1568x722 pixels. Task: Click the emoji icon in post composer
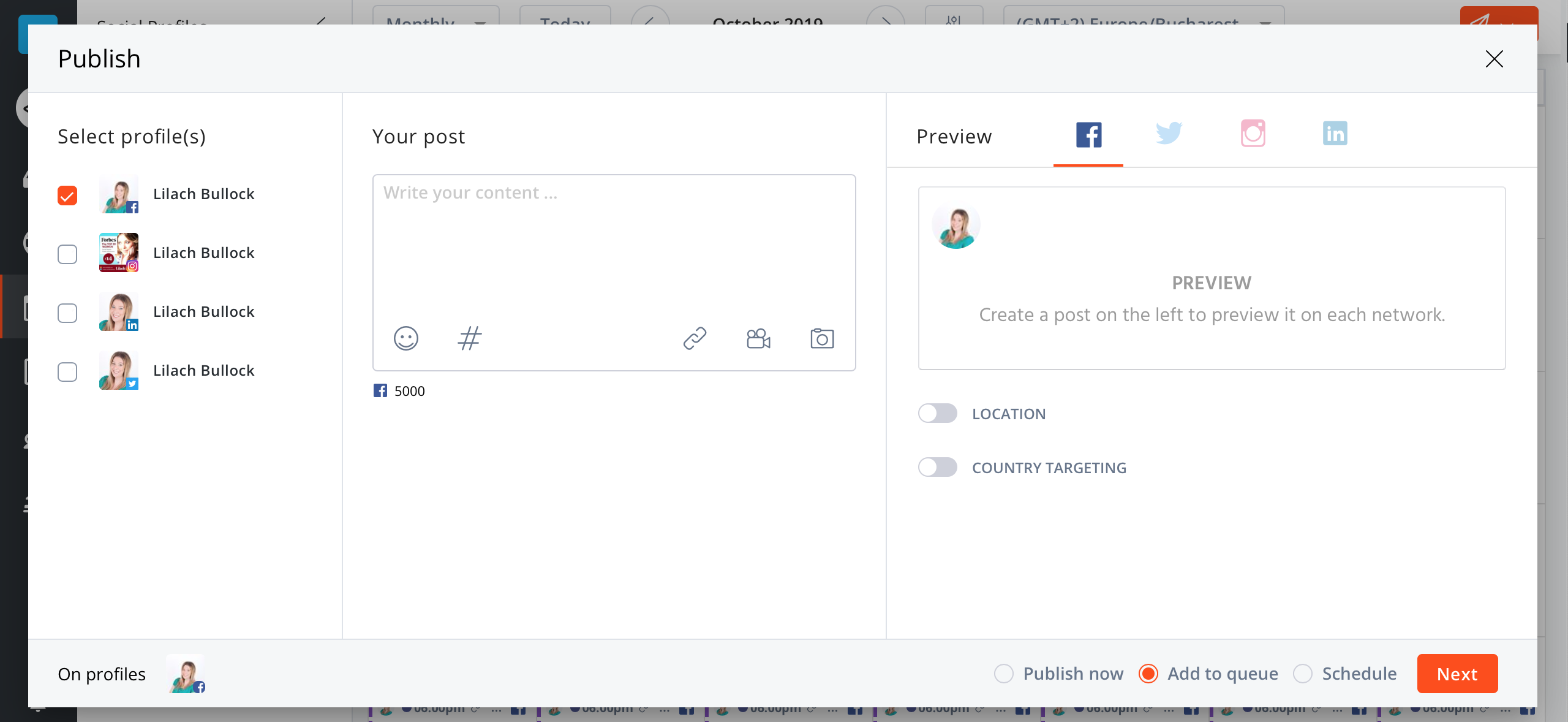tap(406, 338)
